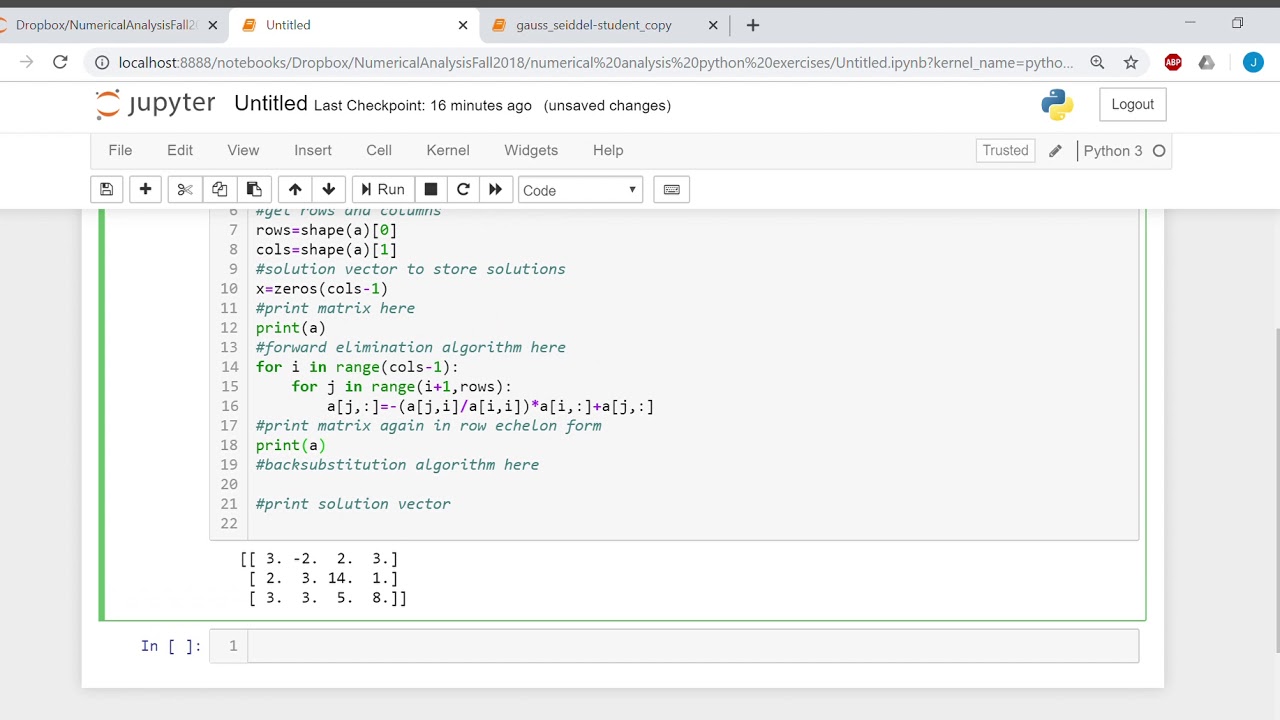Click the Trusted notebook indicator

point(1005,150)
